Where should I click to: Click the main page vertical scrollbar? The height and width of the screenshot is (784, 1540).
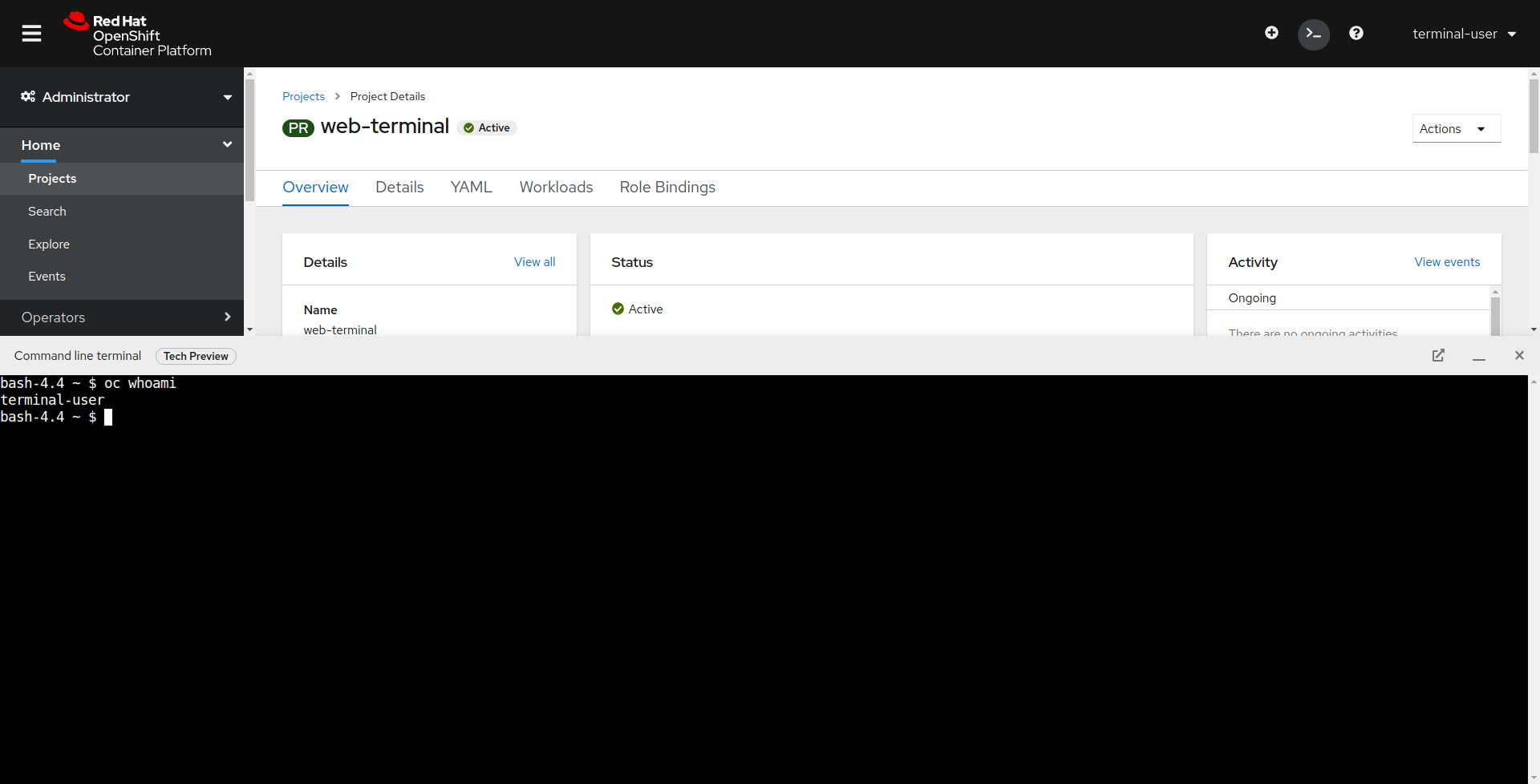[1534, 116]
